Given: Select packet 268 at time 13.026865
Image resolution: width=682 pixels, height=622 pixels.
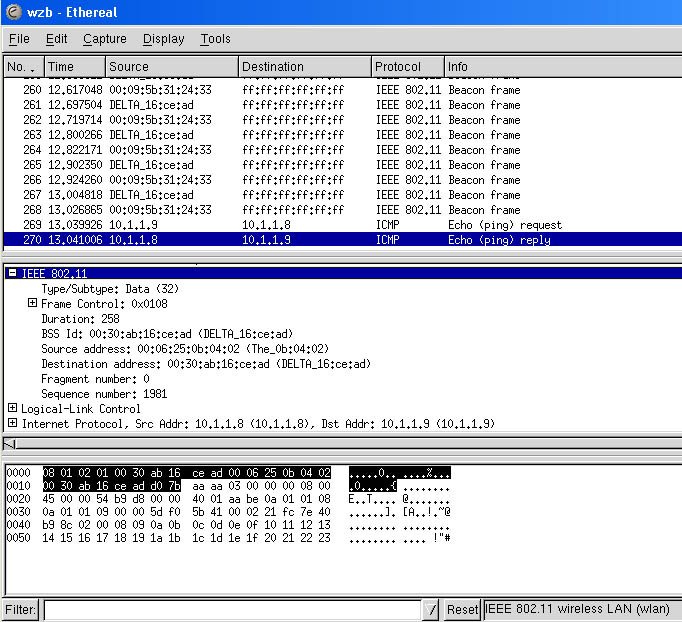Looking at the screenshot, I should point(343,210).
